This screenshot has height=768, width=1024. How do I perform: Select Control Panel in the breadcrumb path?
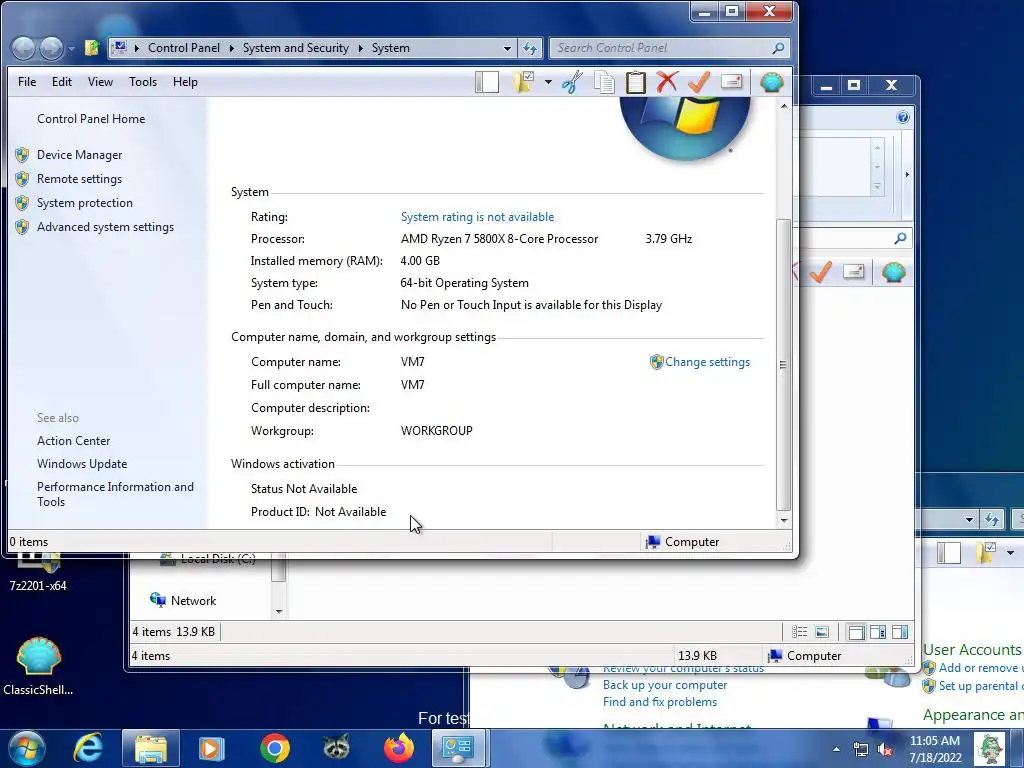(184, 48)
